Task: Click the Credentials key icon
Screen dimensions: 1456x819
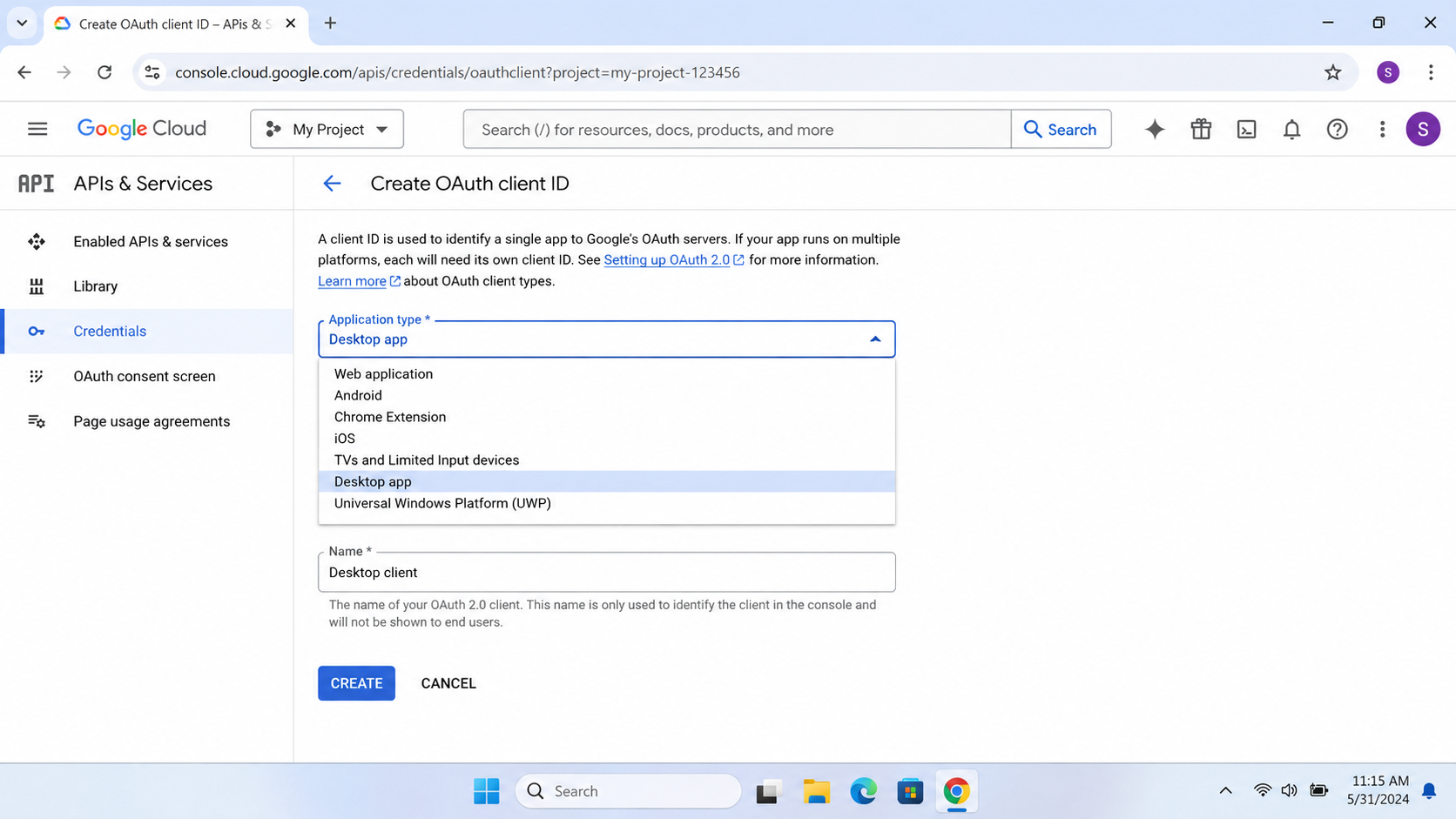Action: click(x=37, y=332)
